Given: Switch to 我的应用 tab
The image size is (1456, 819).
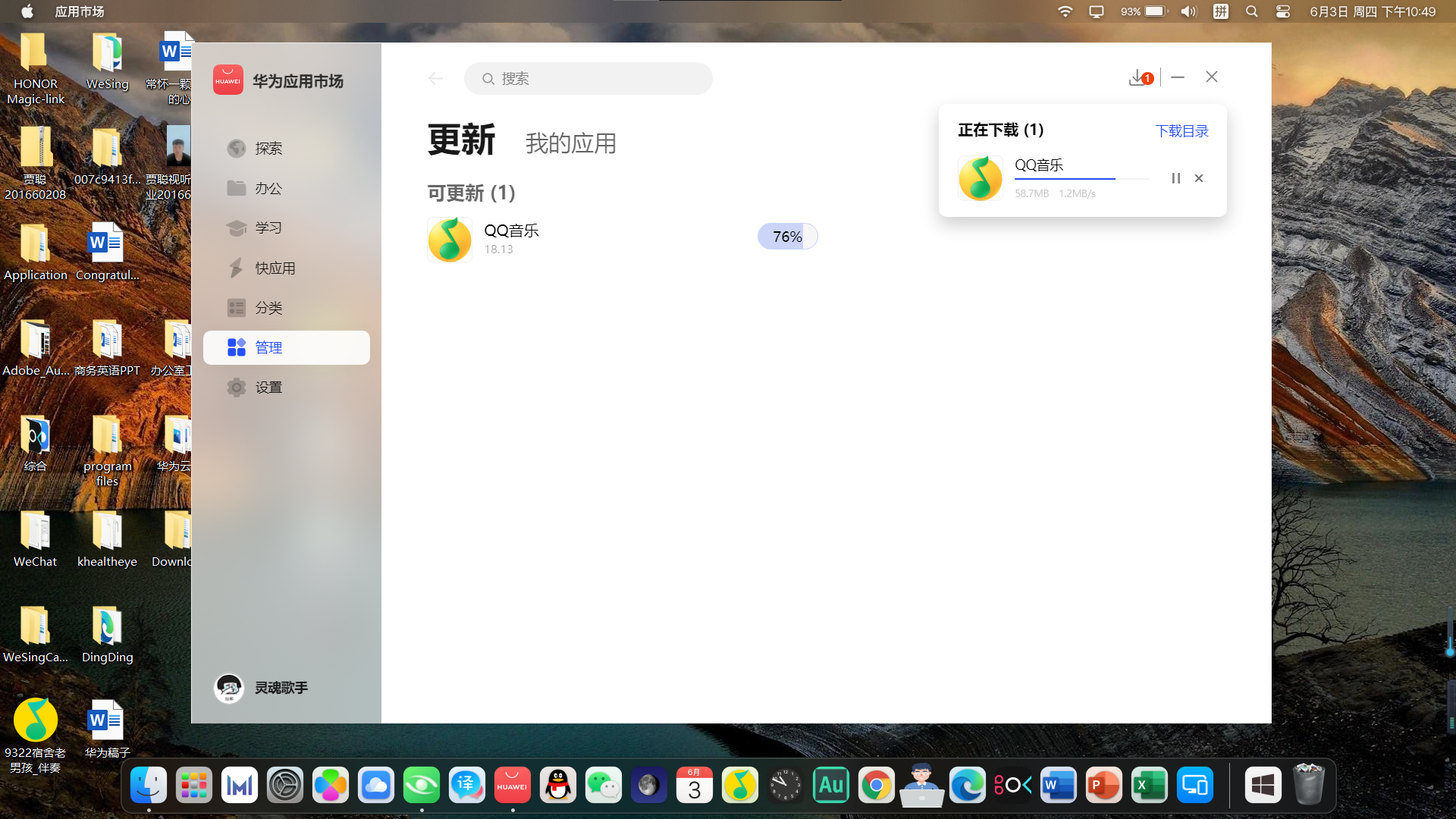Looking at the screenshot, I should (x=570, y=143).
